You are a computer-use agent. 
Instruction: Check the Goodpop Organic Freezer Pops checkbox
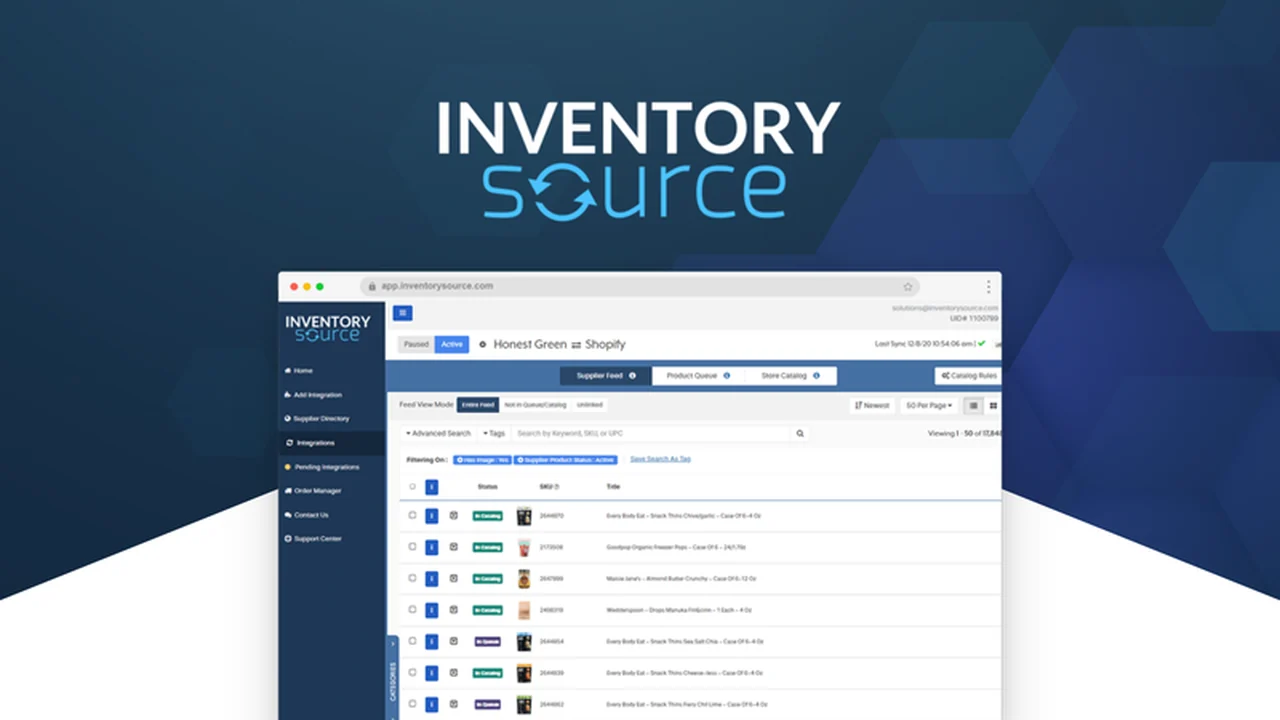(412, 547)
